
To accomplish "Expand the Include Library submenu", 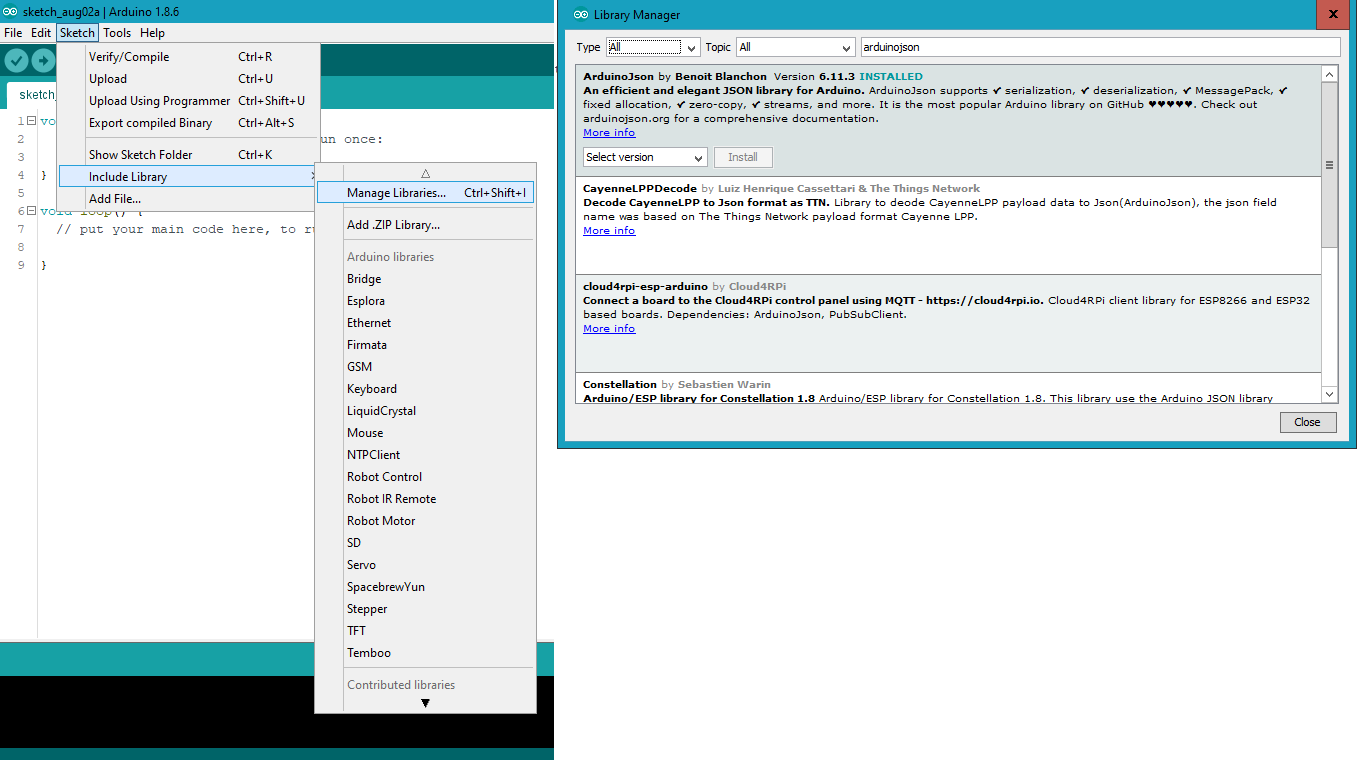I will [x=188, y=177].
